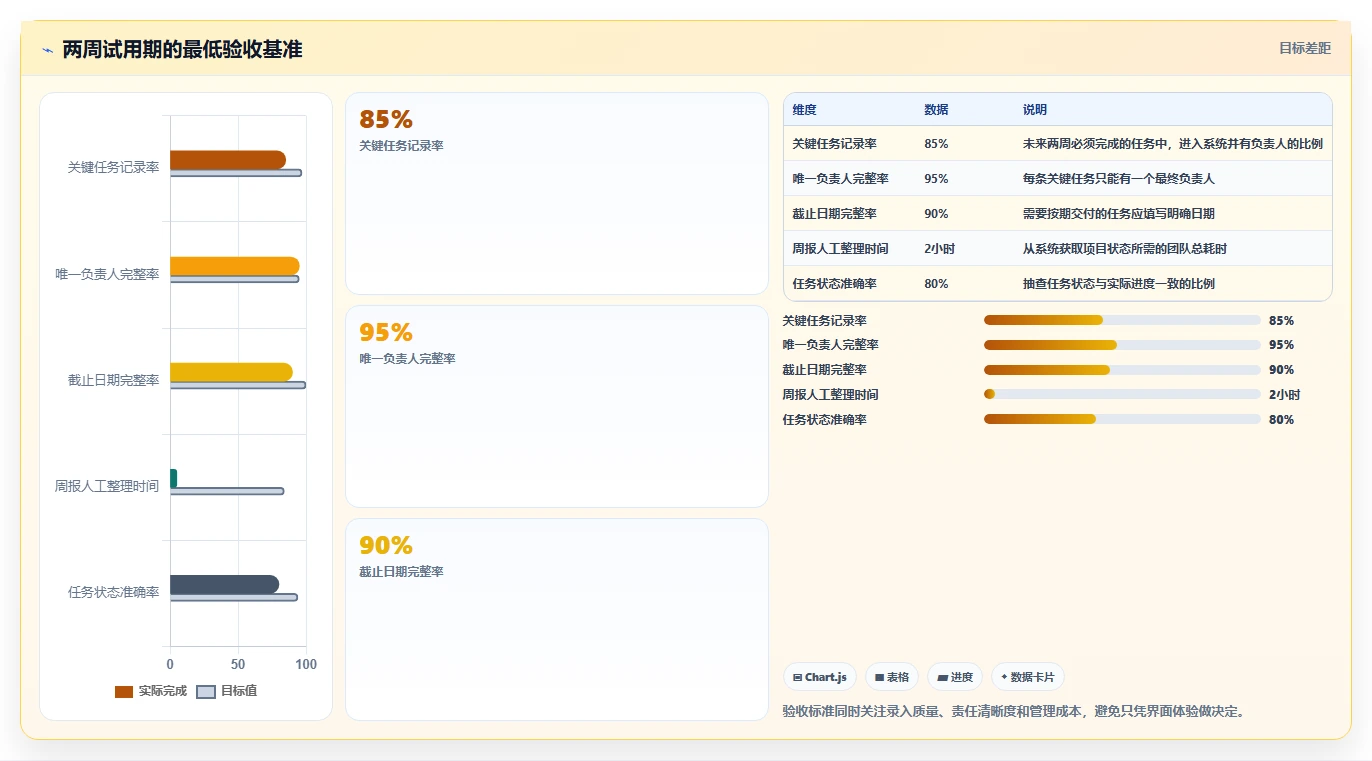
Task: Open the 95% 唯一负责人完整率 data card
Action: 557,407
